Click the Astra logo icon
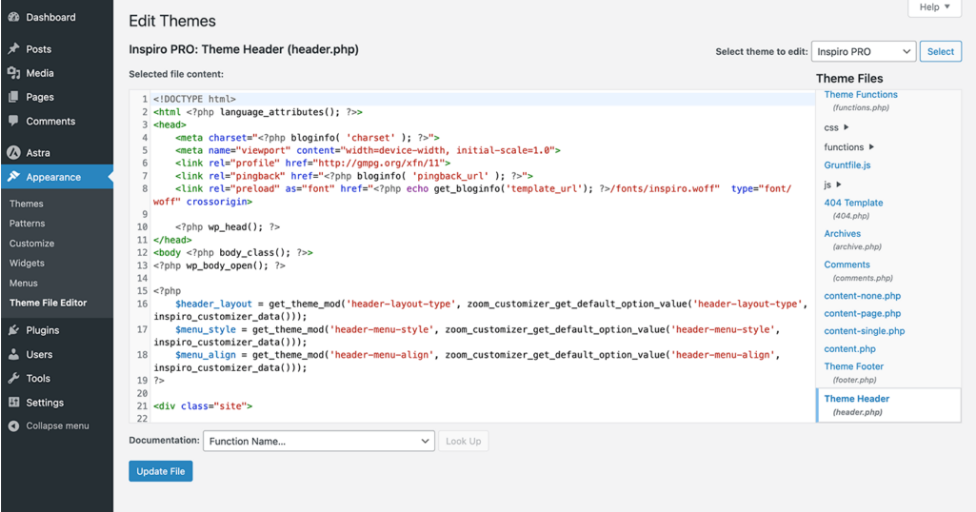The width and height of the screenshot is (976, 512). tap(13, 152)
